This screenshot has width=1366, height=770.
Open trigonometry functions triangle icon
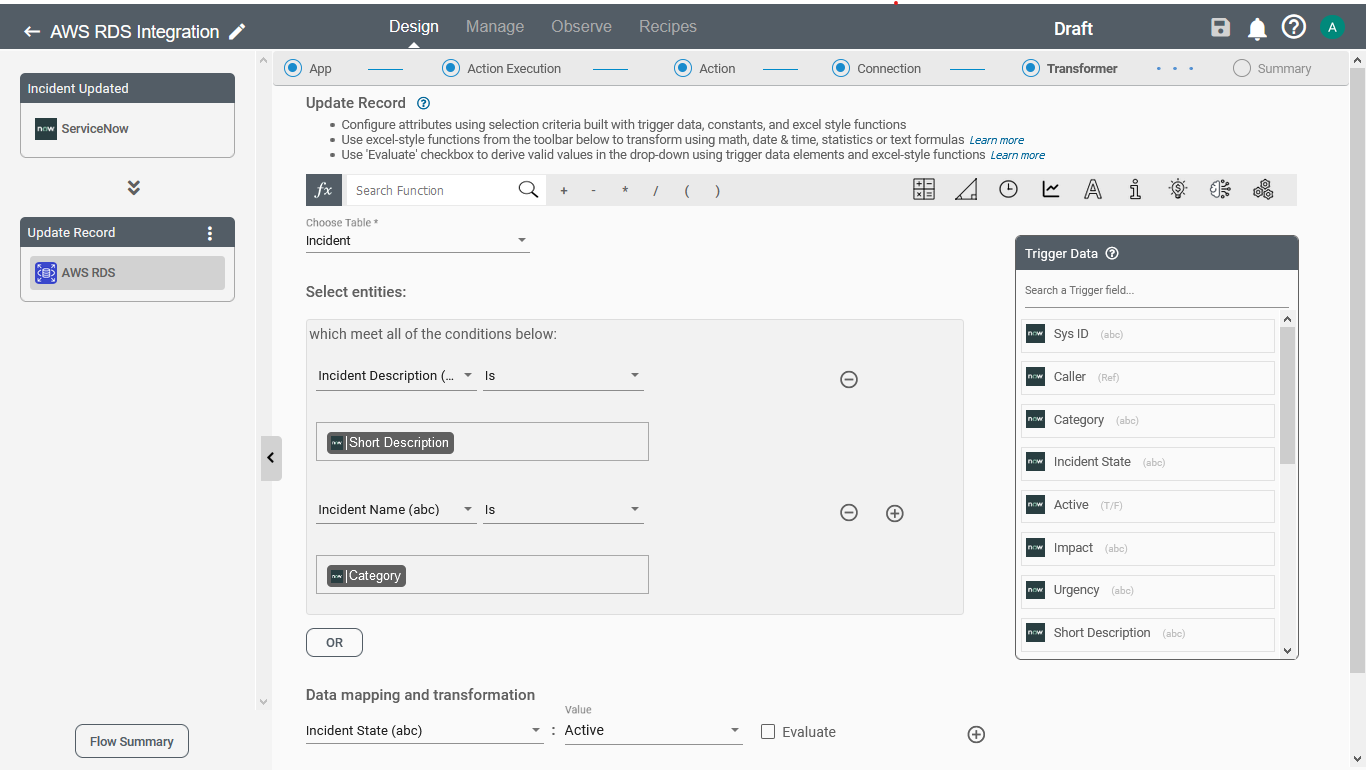coord(966,190)
